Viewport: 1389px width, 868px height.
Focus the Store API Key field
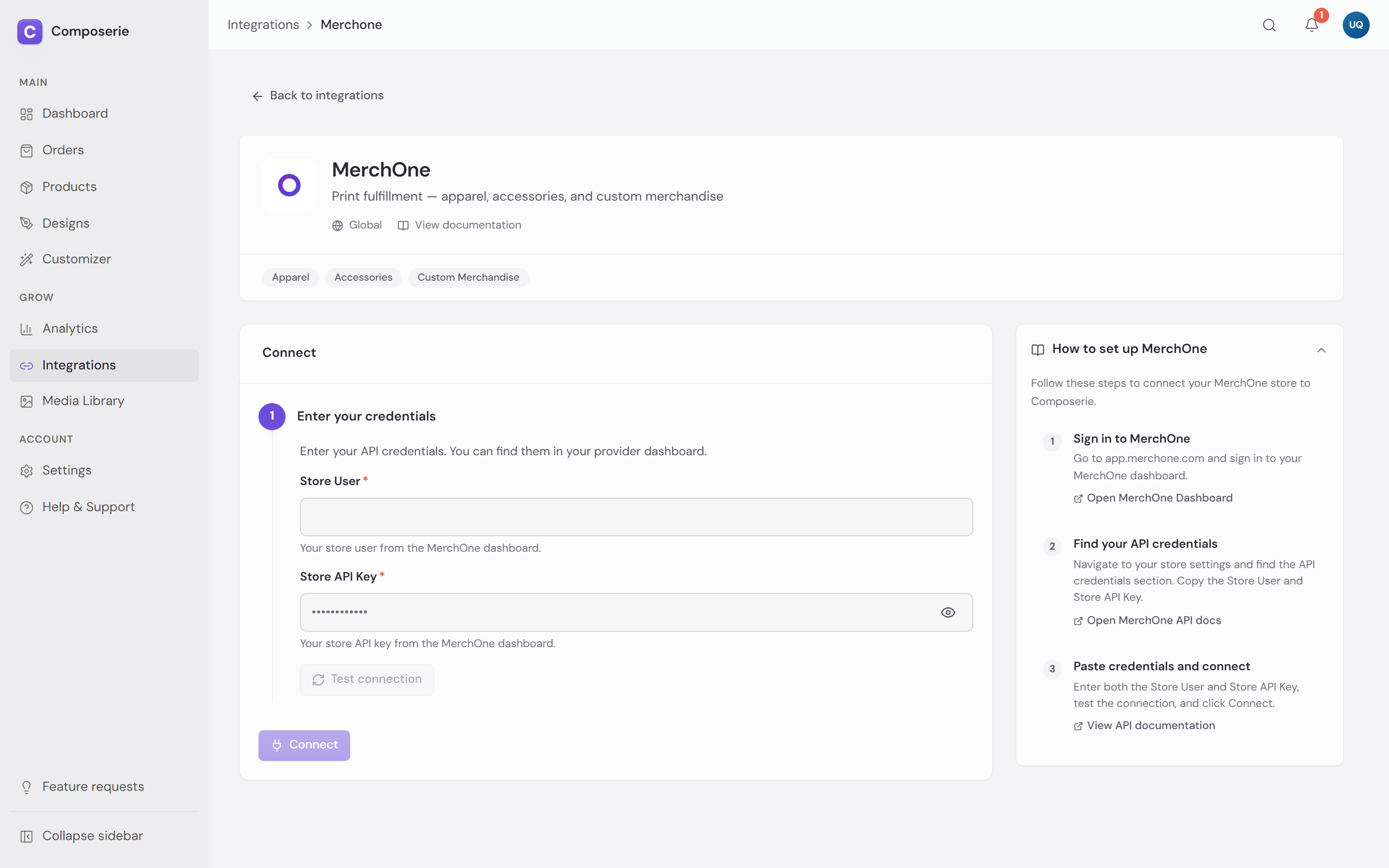(x=636, y=612)
